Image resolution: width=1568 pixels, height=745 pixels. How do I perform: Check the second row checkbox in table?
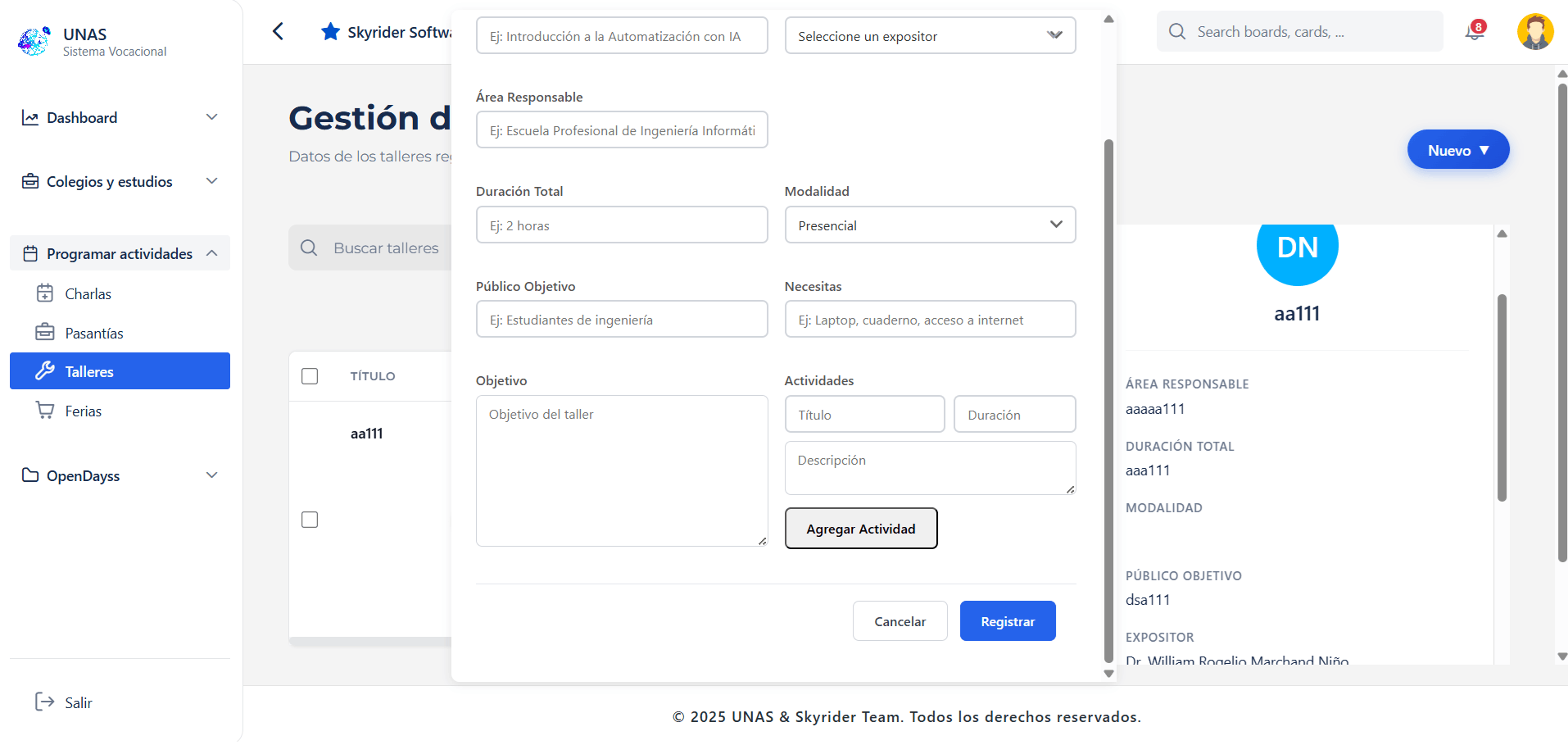[x=310, y=520]
